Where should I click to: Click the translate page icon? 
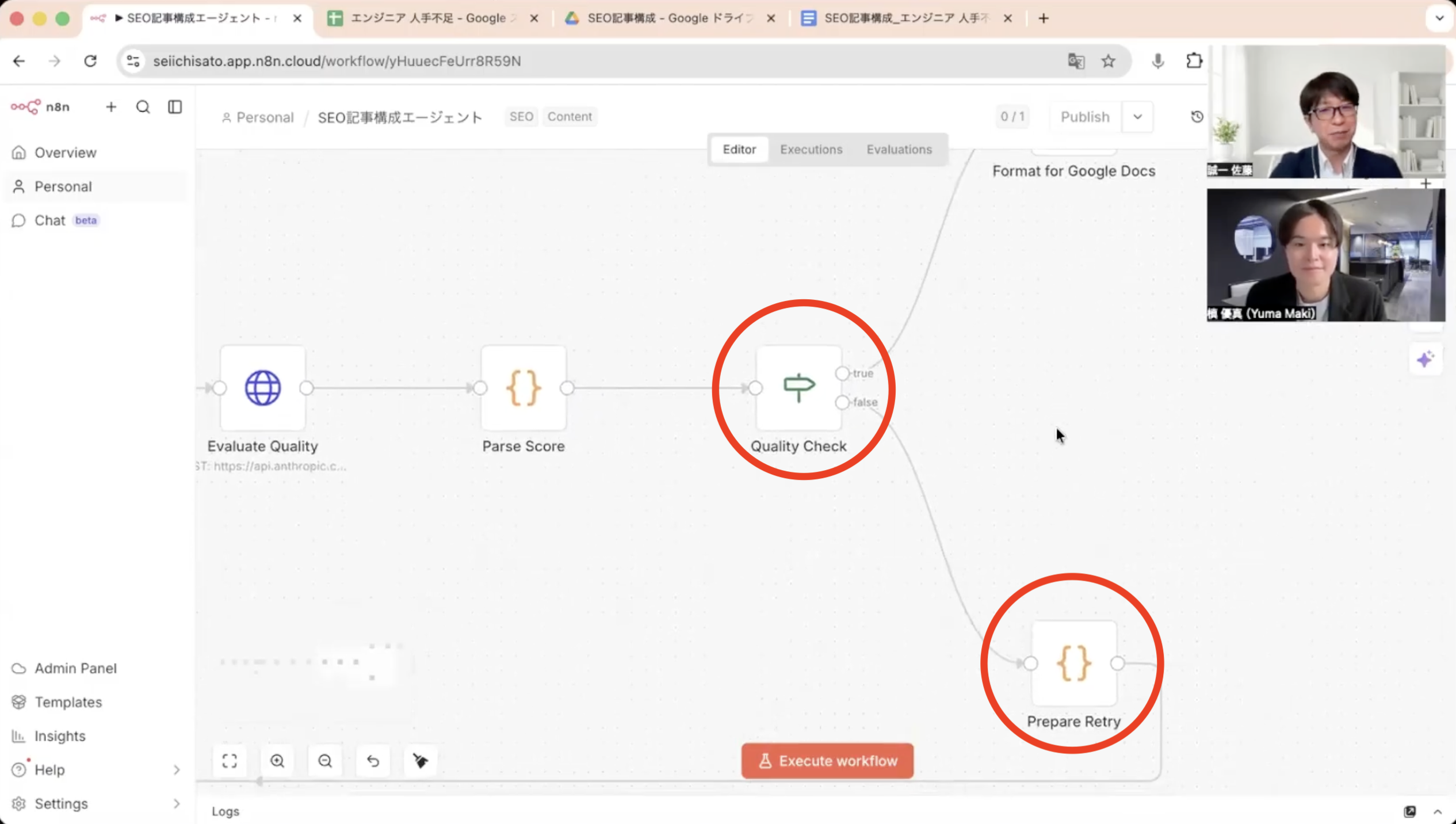click(x=1076, y=61)
